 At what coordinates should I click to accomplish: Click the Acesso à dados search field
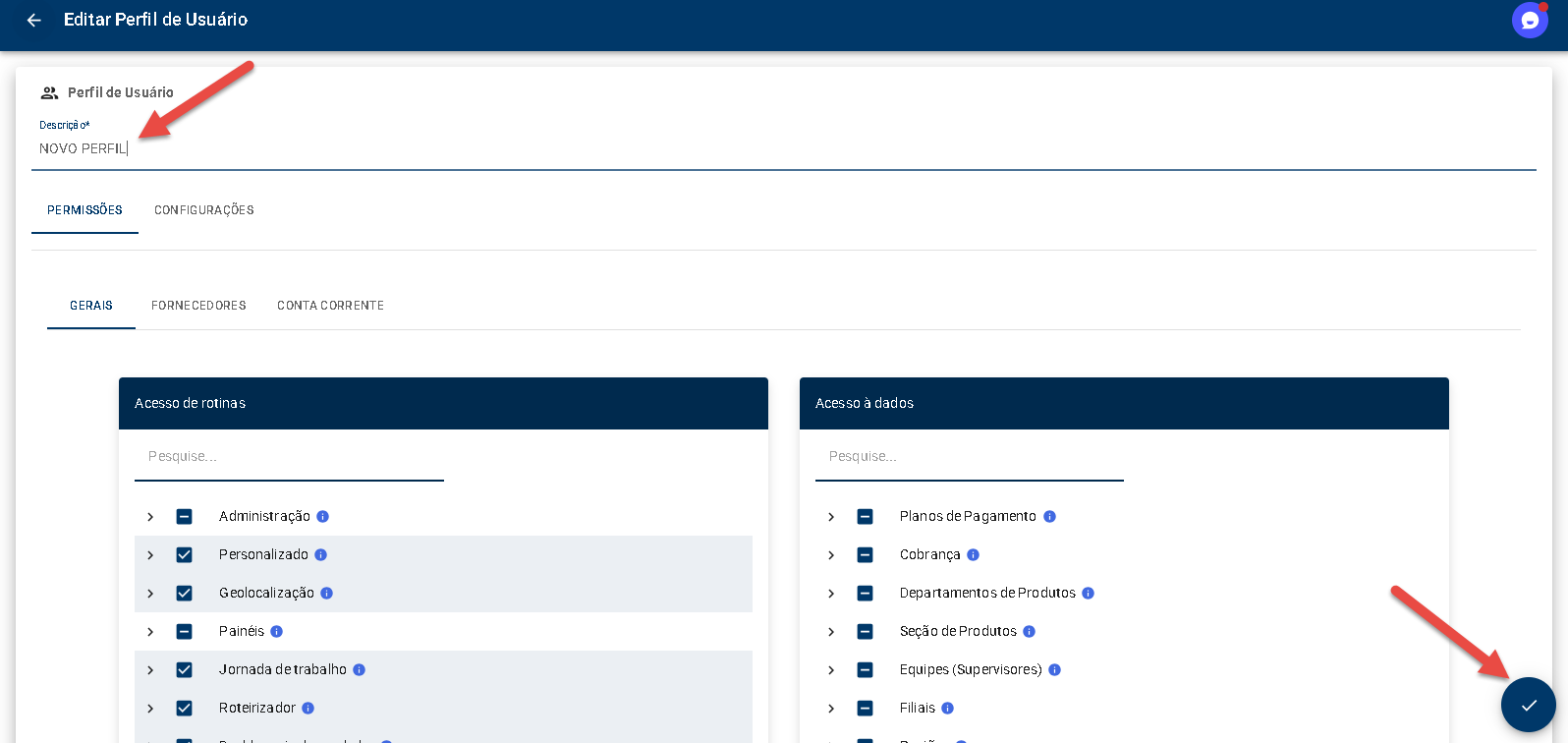click(x=970, y=456)
